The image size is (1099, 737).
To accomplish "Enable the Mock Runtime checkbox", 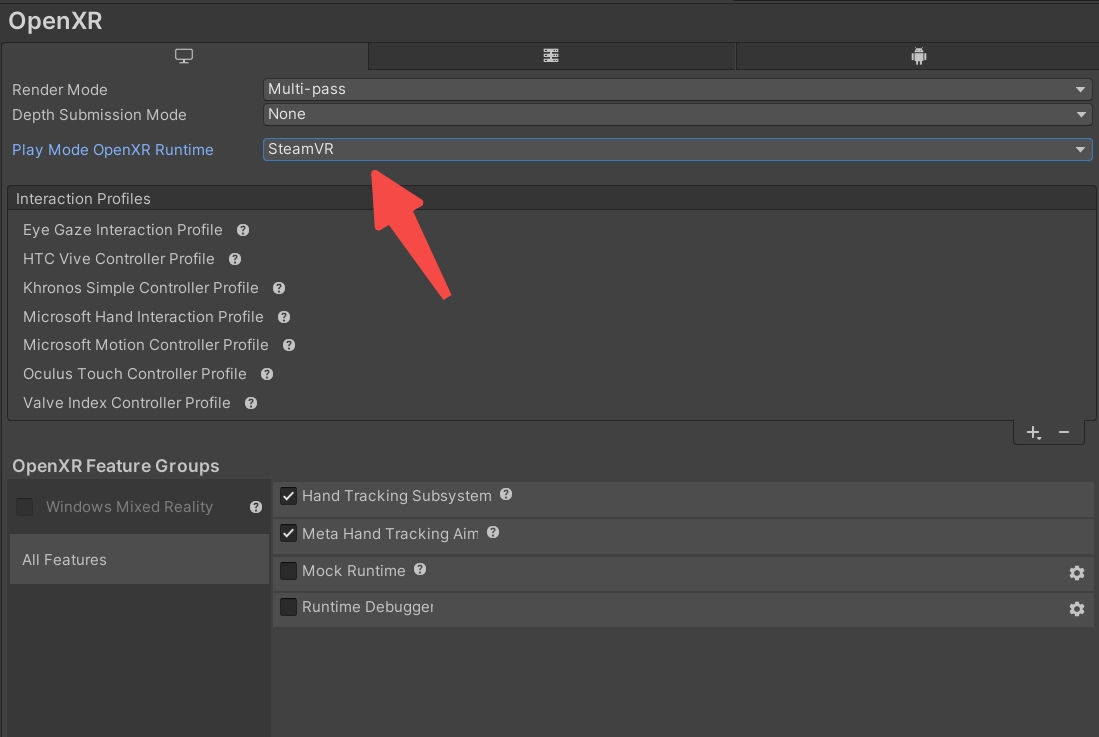I will click(x=288, y=571).
